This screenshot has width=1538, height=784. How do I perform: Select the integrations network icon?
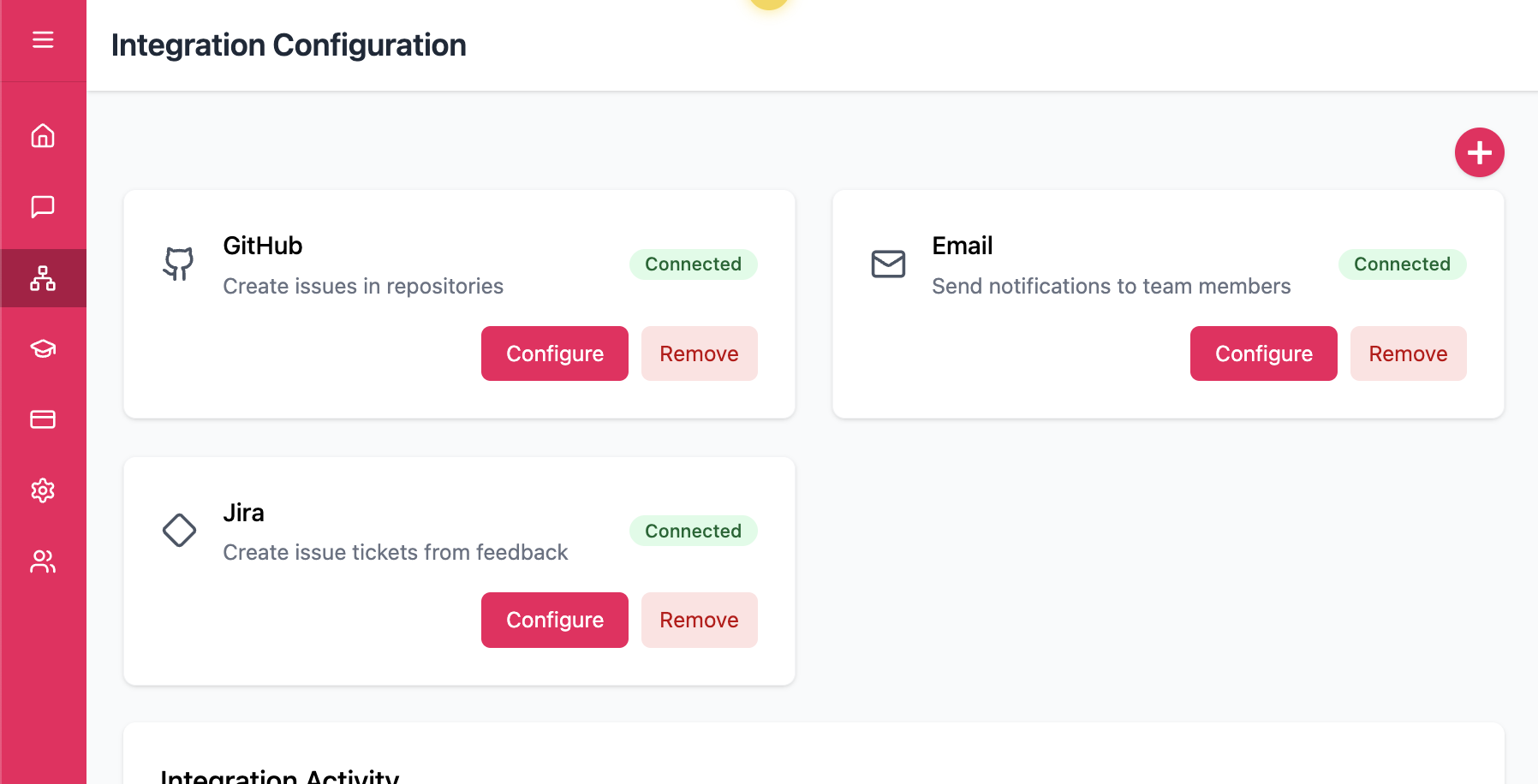pyautogui.click(x=43, y=278)
